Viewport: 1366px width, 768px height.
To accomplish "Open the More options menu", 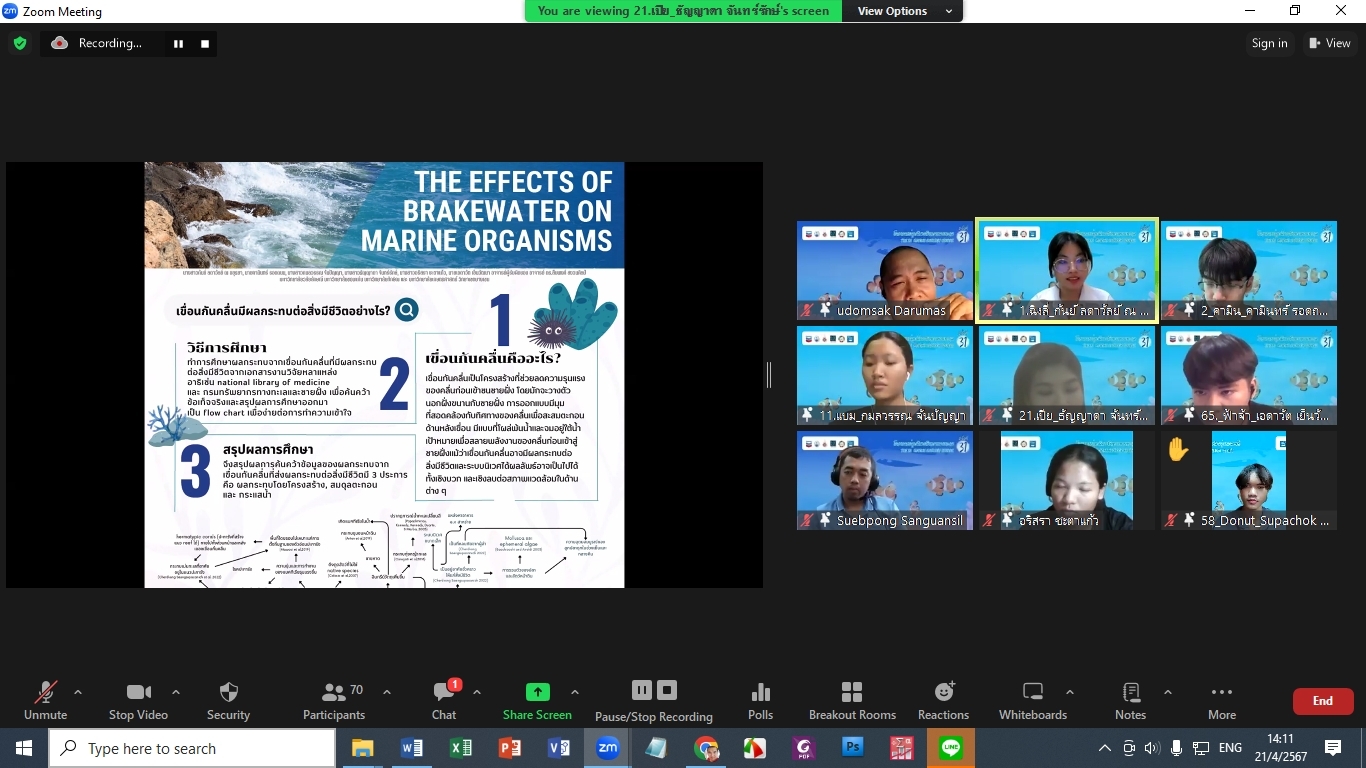I will 1221,700.
